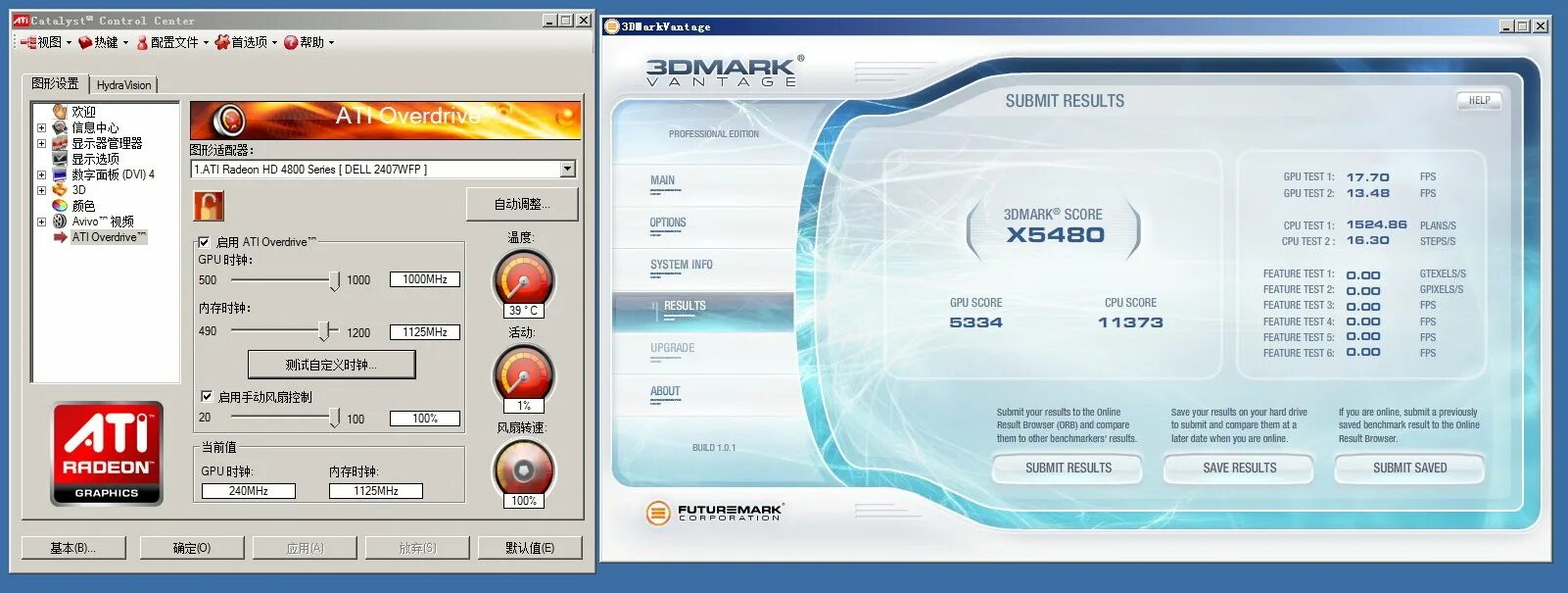Adjust the GPU 时钟 slider

coord(334,280)
